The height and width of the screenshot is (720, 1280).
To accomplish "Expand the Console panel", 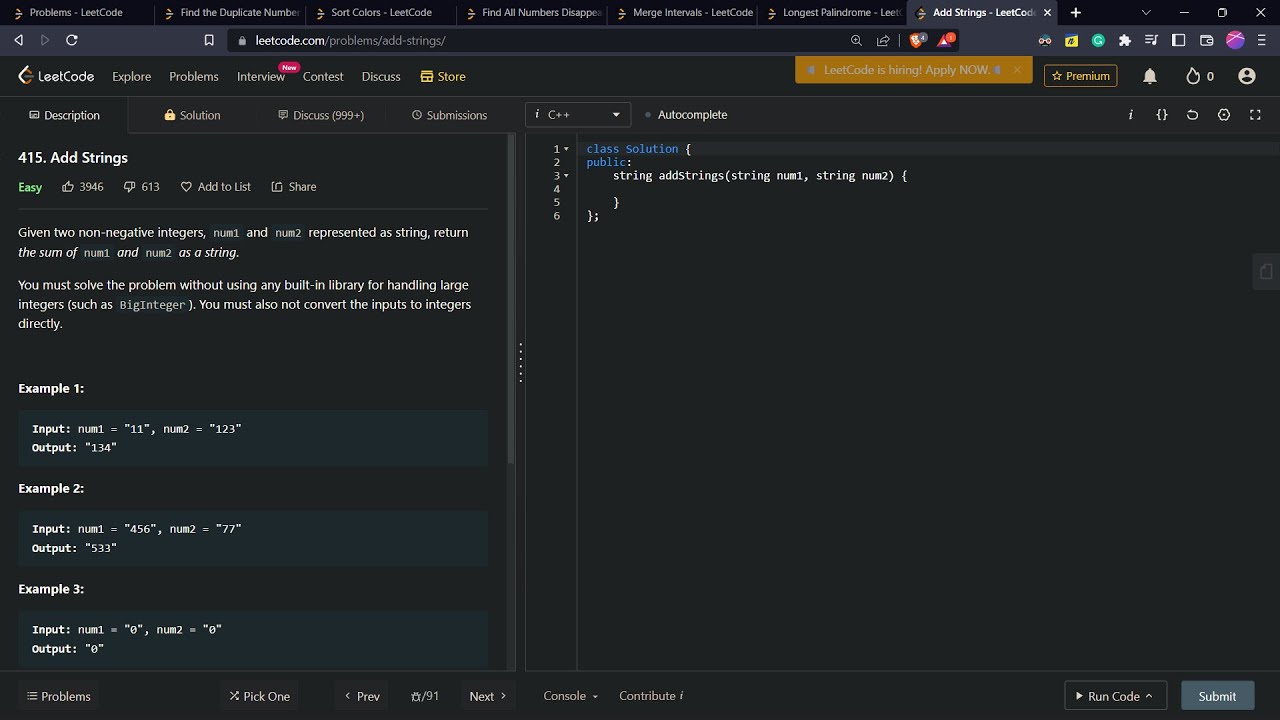I will click(x=570, y=696).
